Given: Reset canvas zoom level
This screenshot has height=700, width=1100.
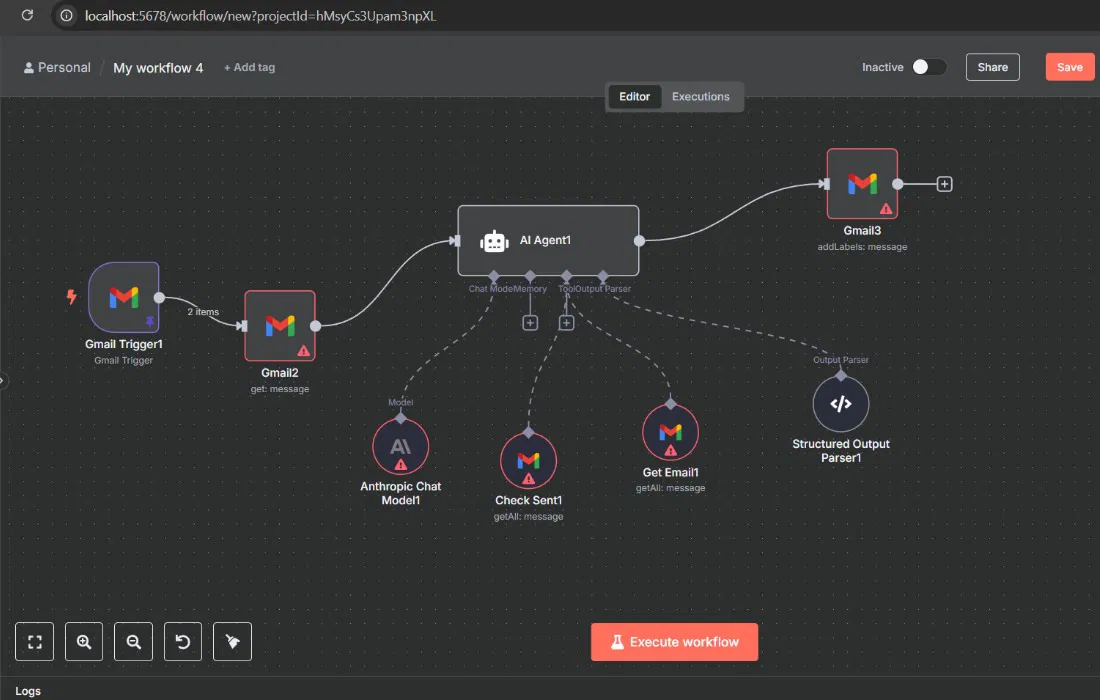Looking at the screenshot, I should pyautogui.click(x=183, y=642).
